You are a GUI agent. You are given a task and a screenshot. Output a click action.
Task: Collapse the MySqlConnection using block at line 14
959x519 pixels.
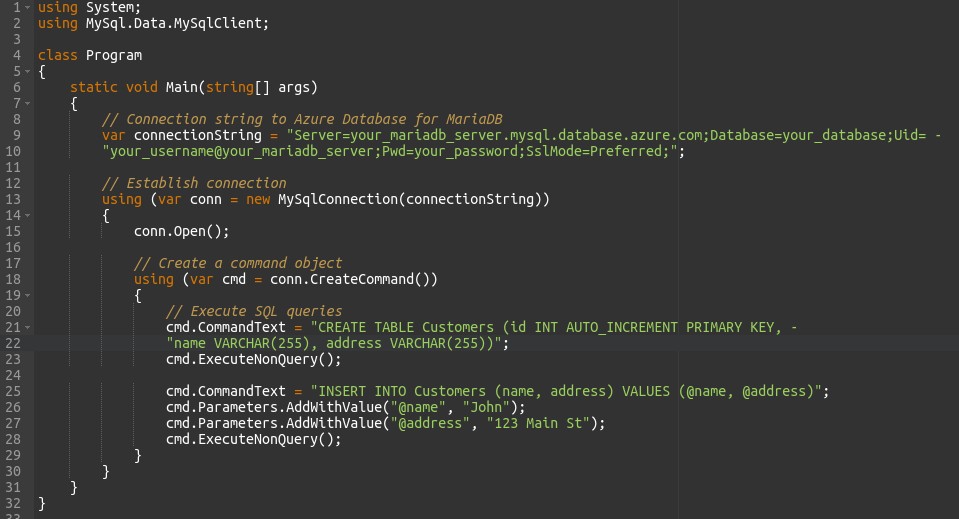coord(27,216)
